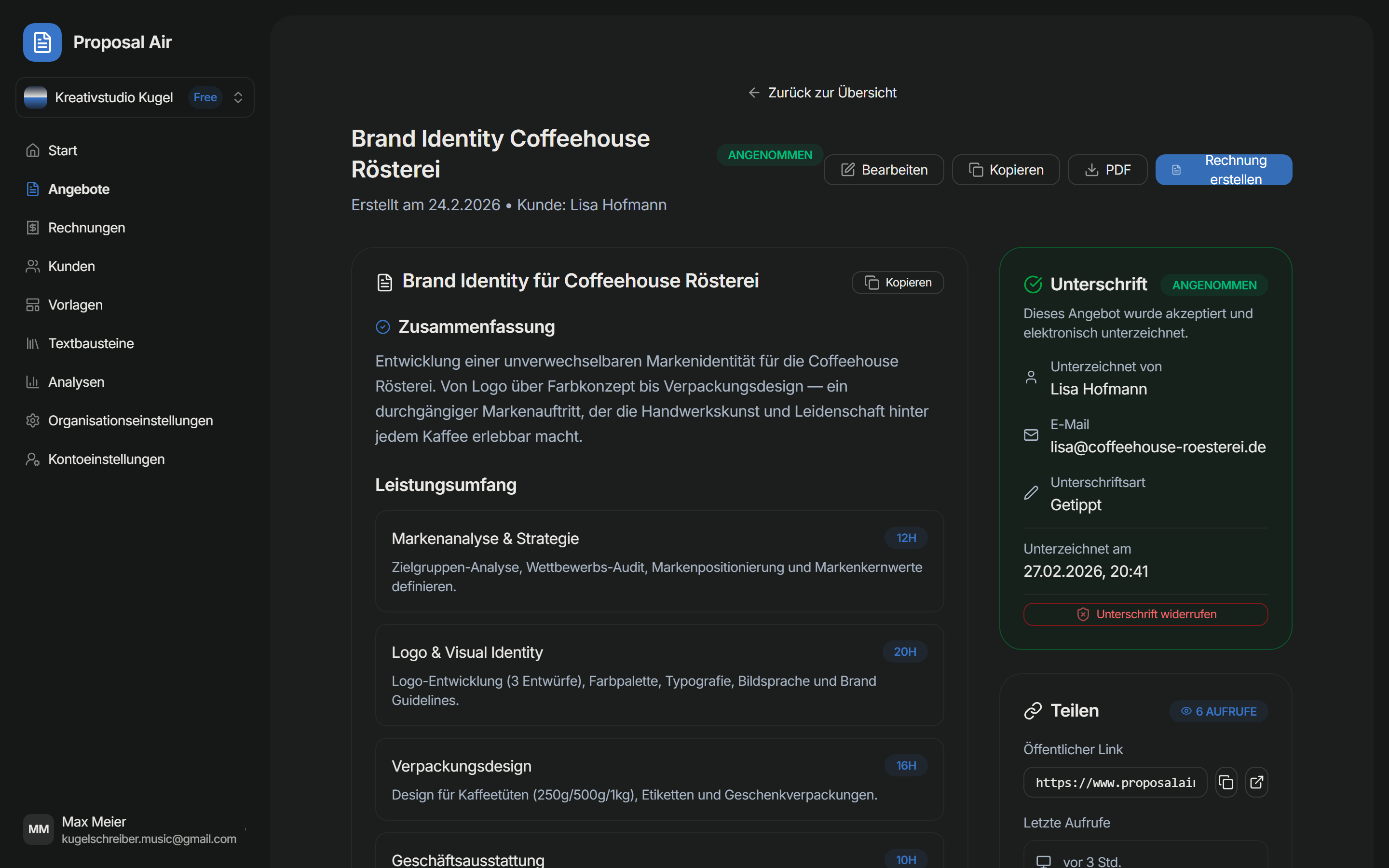Open Kontoeinstellungen in sidebar

pyautogui.click(x=106, y=459)
